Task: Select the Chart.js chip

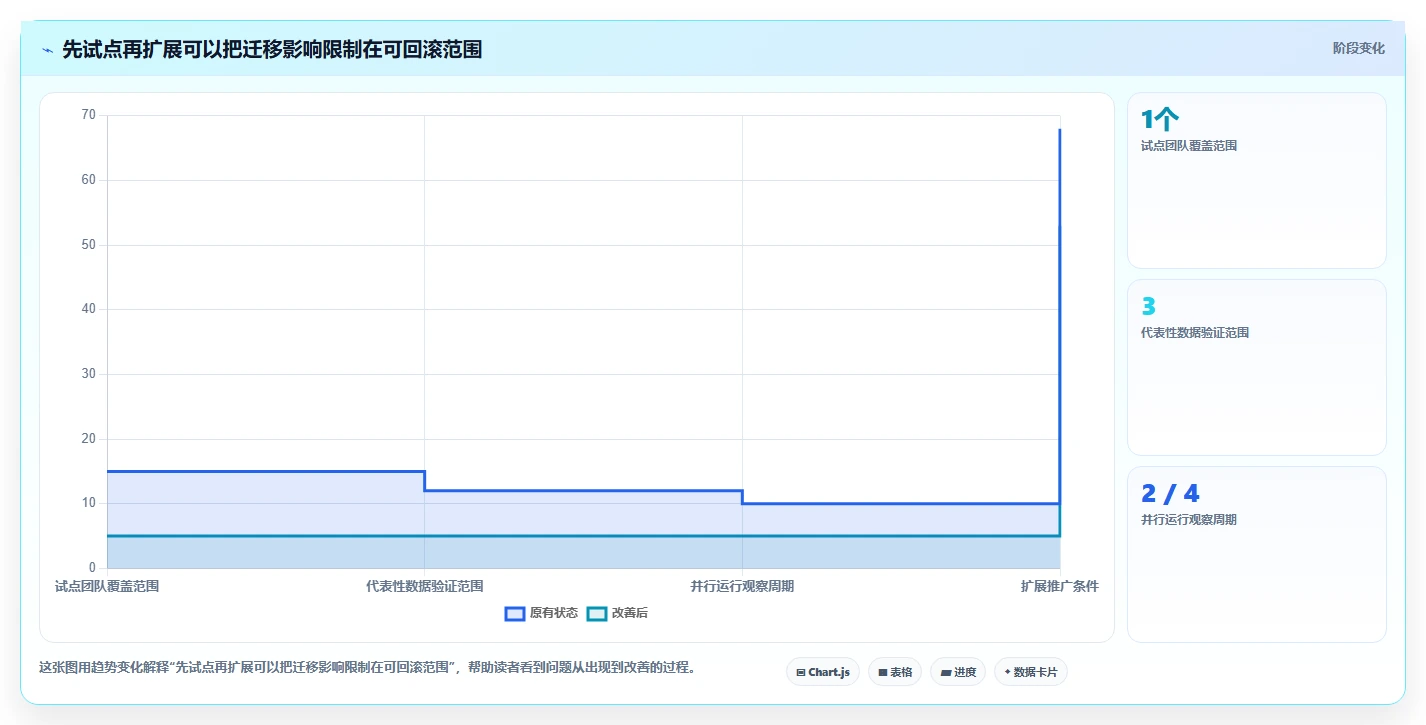Action: (x=823, y=672)
